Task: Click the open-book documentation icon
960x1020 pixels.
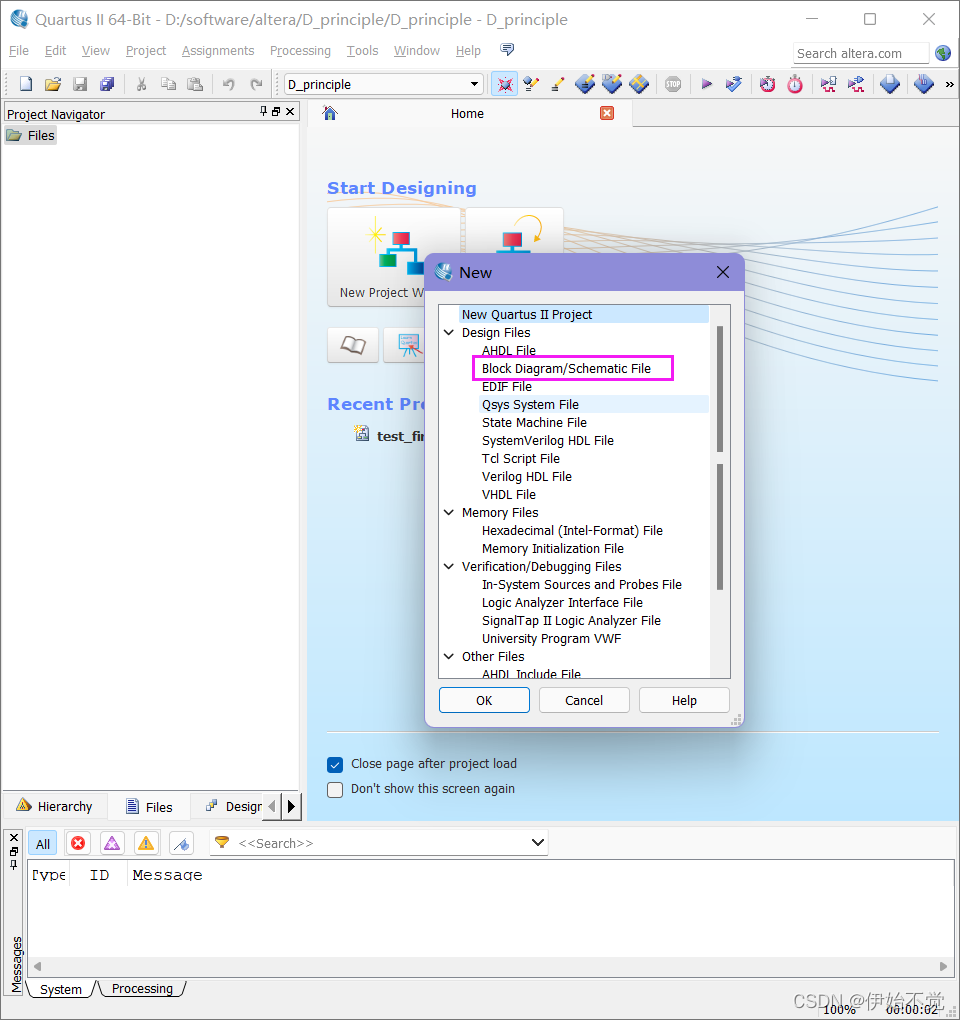Action: coord(353,345)
